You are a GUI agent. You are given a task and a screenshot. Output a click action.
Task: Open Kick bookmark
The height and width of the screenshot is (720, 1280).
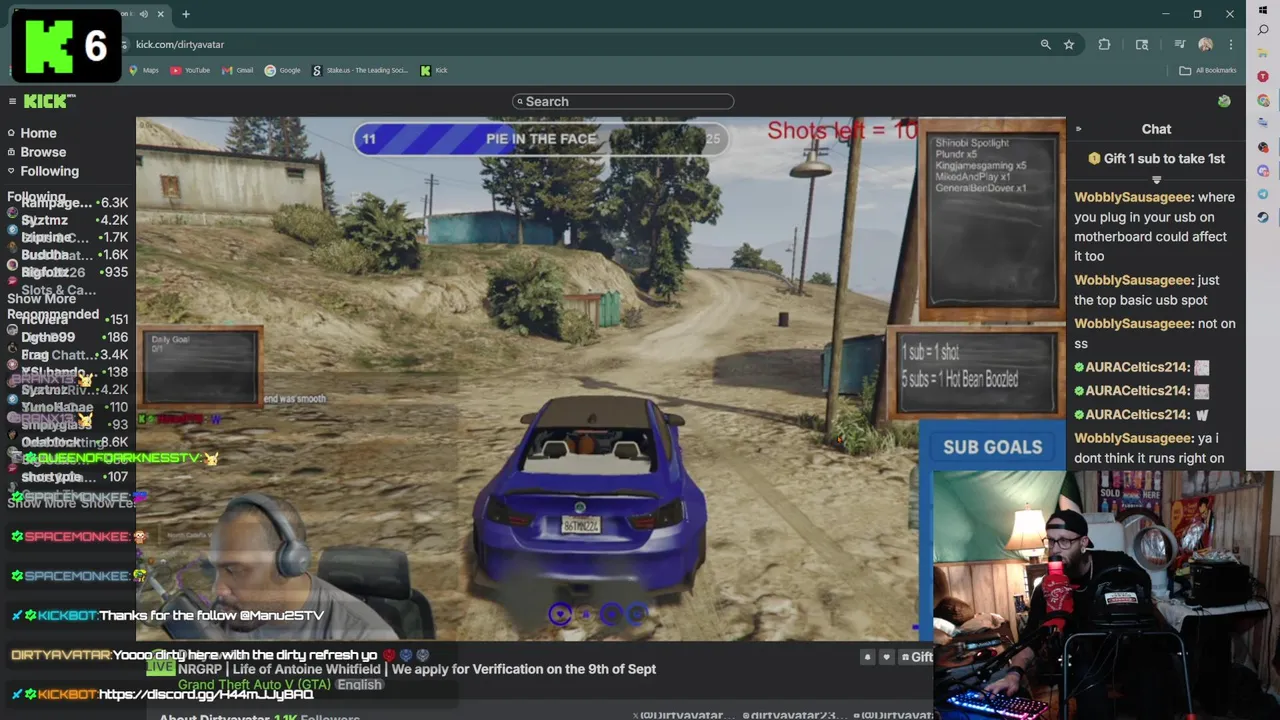click(434, 70)
